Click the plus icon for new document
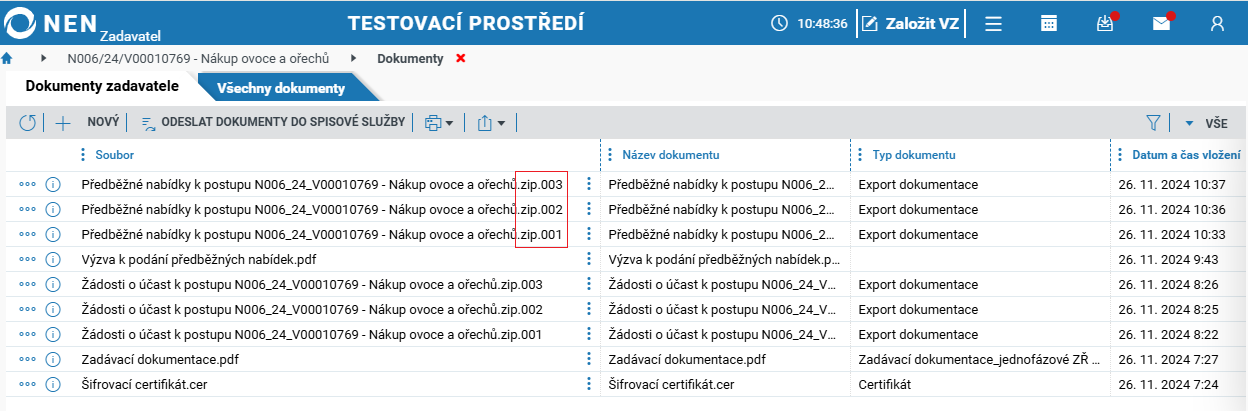Viewport: 1248px width, 411px height. 63,123
